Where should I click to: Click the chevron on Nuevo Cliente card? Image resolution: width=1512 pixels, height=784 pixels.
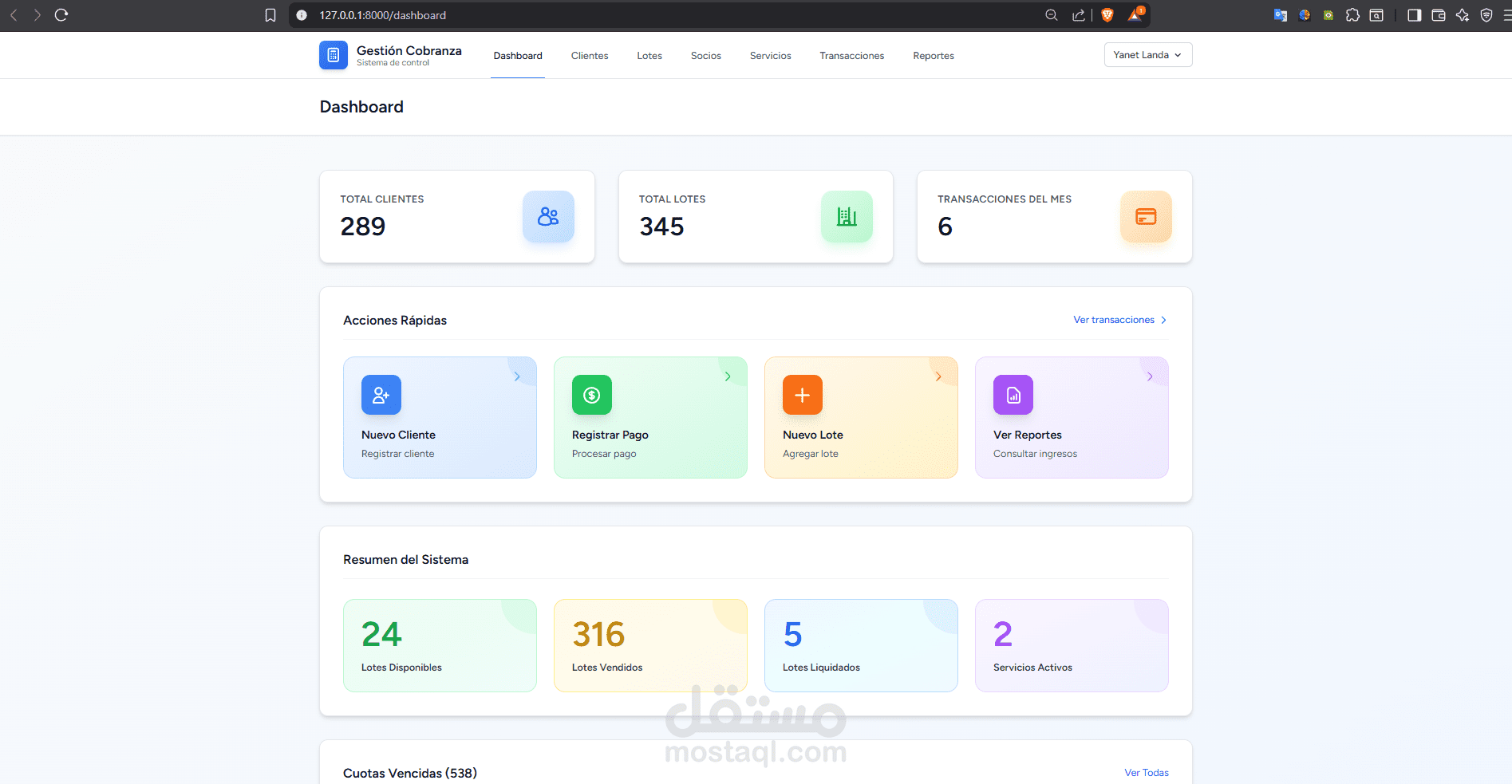point(517,376)
